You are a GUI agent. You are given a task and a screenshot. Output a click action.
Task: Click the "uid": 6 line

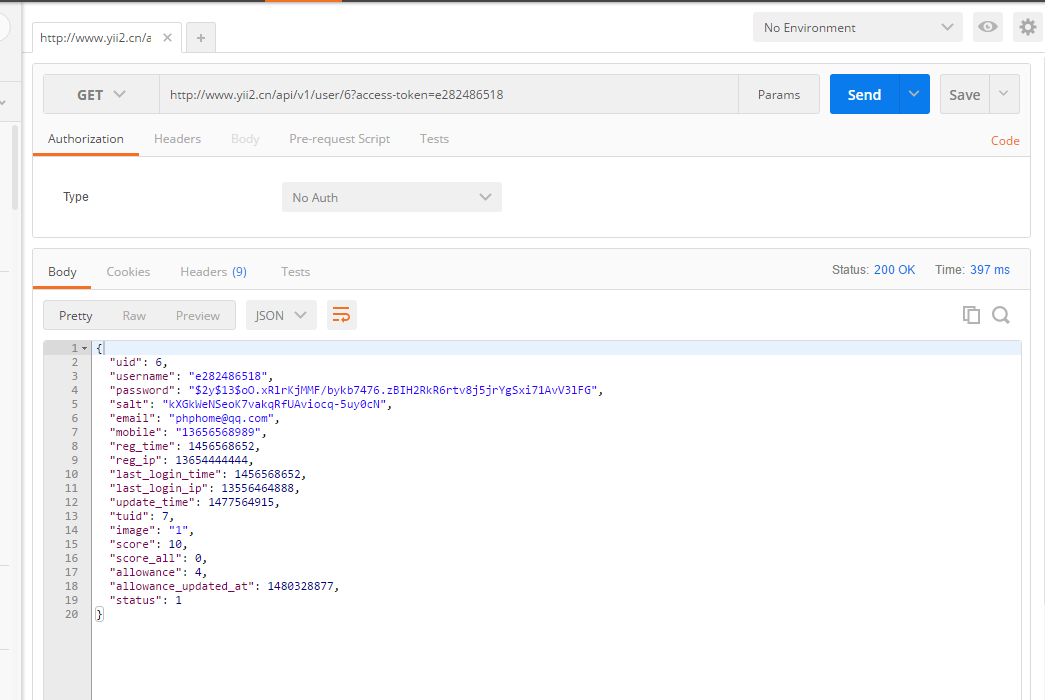click(139, 363)
